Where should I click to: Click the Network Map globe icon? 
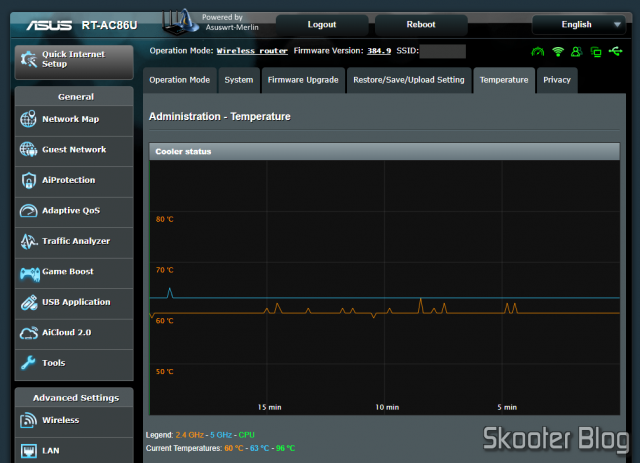click(x=29, y=119)
